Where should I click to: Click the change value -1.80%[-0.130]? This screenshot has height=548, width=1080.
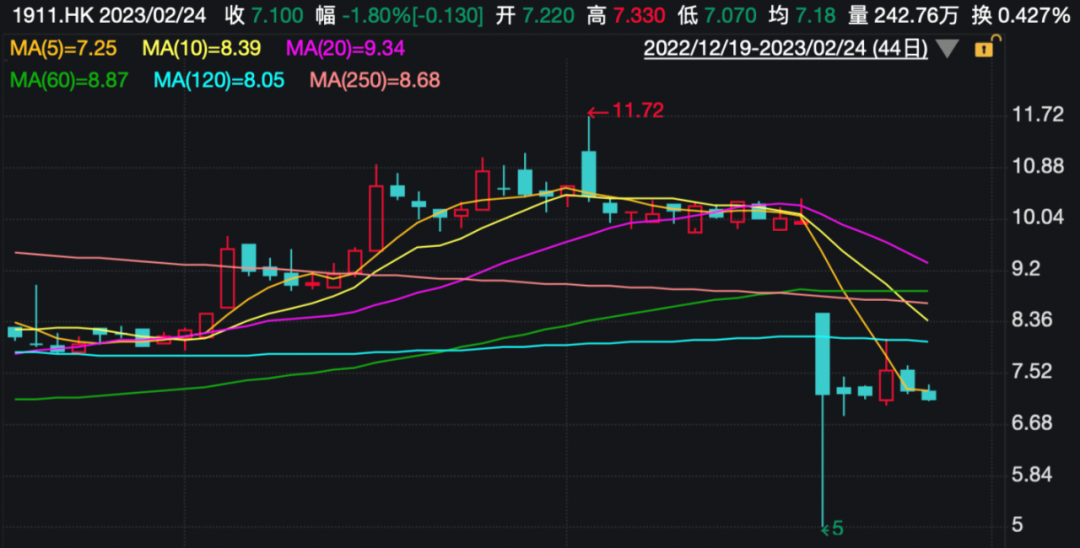(413, 15)
